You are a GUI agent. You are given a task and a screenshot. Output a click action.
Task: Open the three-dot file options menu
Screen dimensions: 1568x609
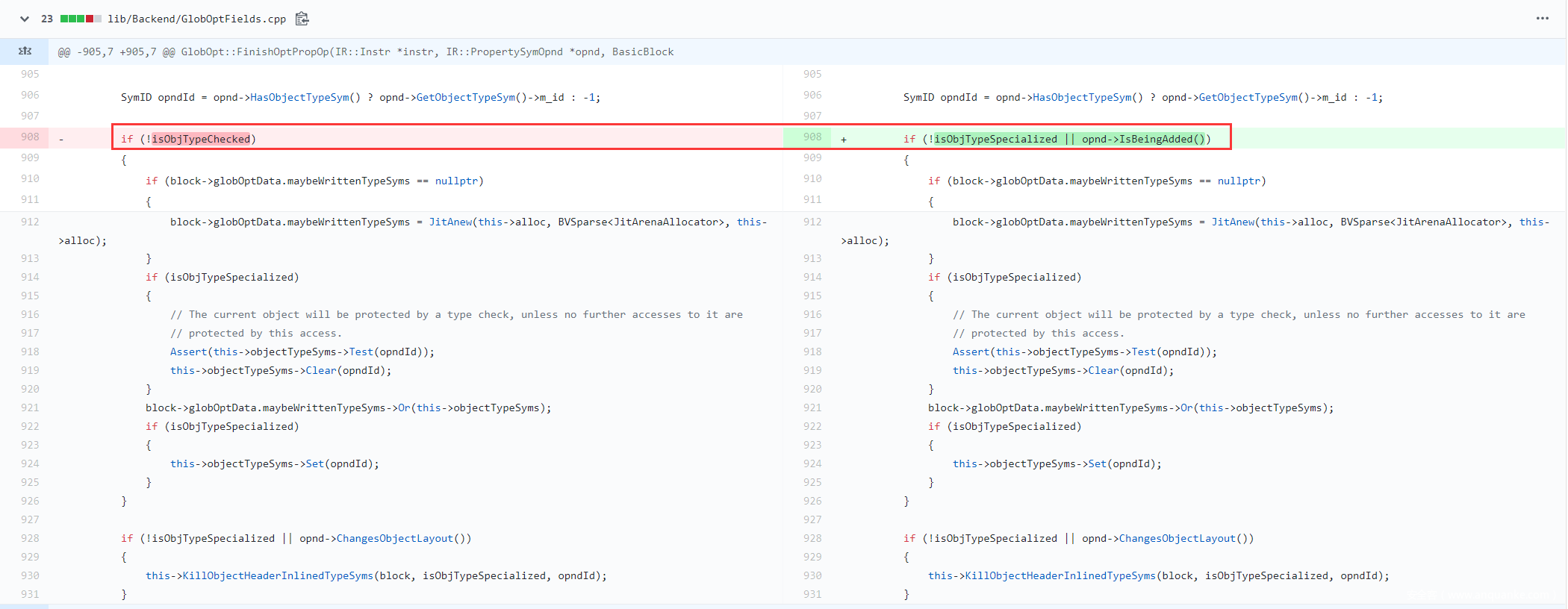point(1542,19)
